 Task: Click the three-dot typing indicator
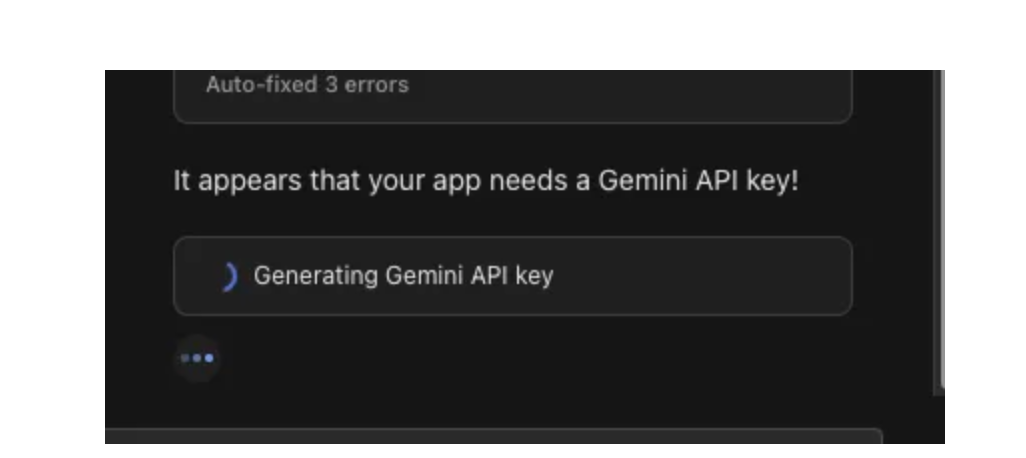click(x=197, y=358)
